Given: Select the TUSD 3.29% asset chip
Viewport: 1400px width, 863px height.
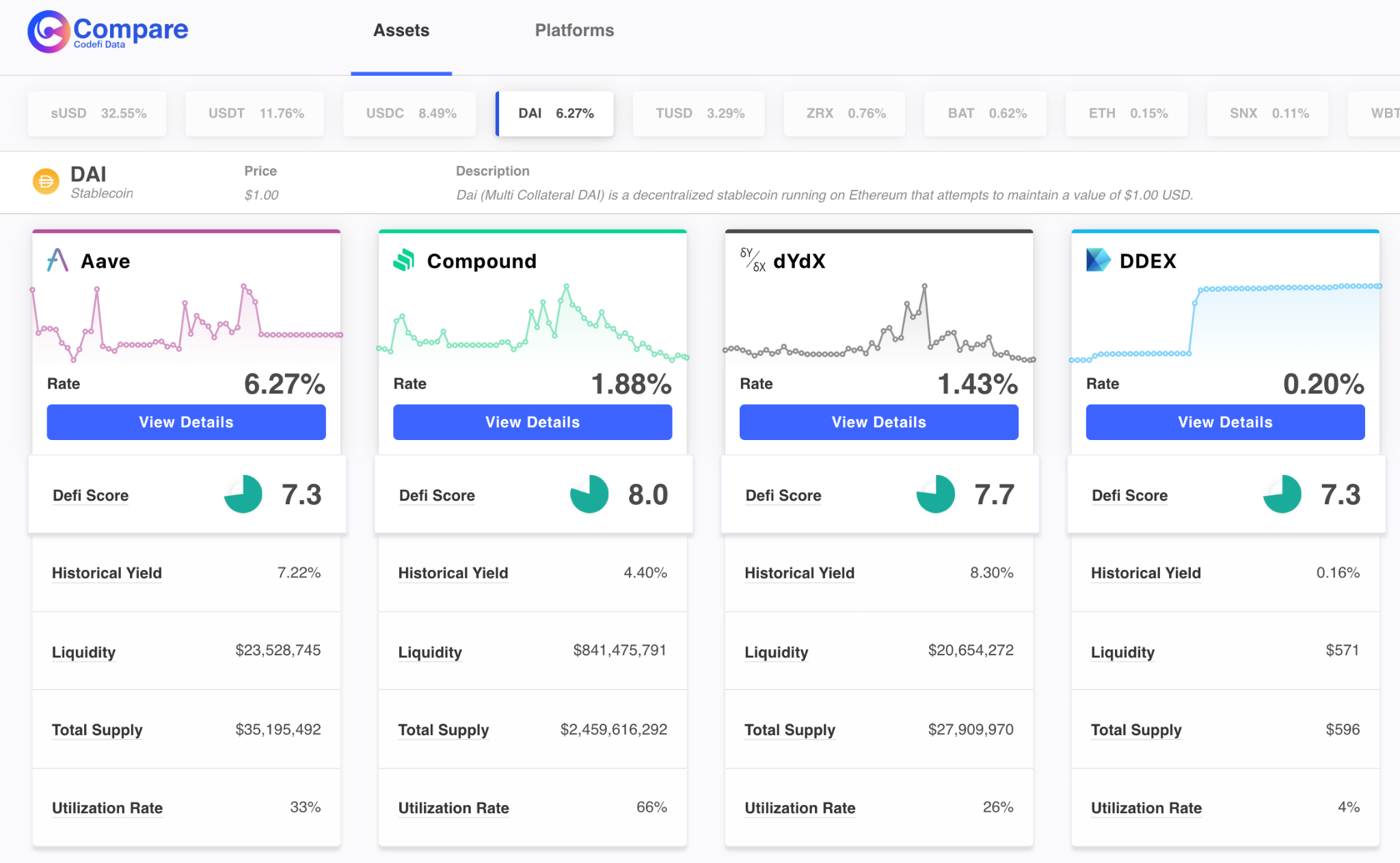Looking at the screenshot, I should point(699,113).
